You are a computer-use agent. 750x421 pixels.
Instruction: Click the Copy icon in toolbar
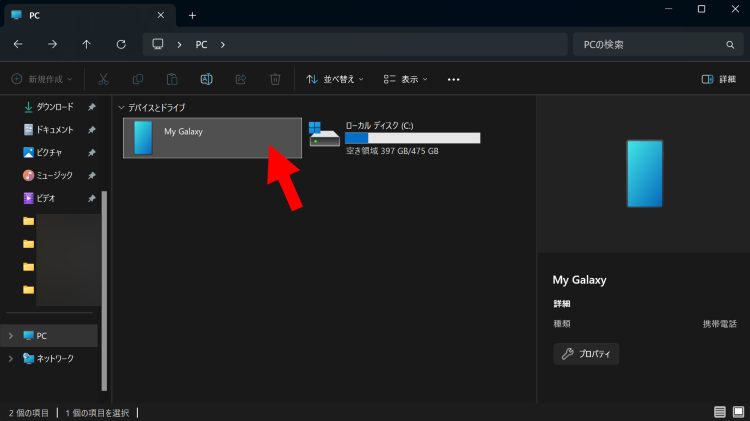138,79
